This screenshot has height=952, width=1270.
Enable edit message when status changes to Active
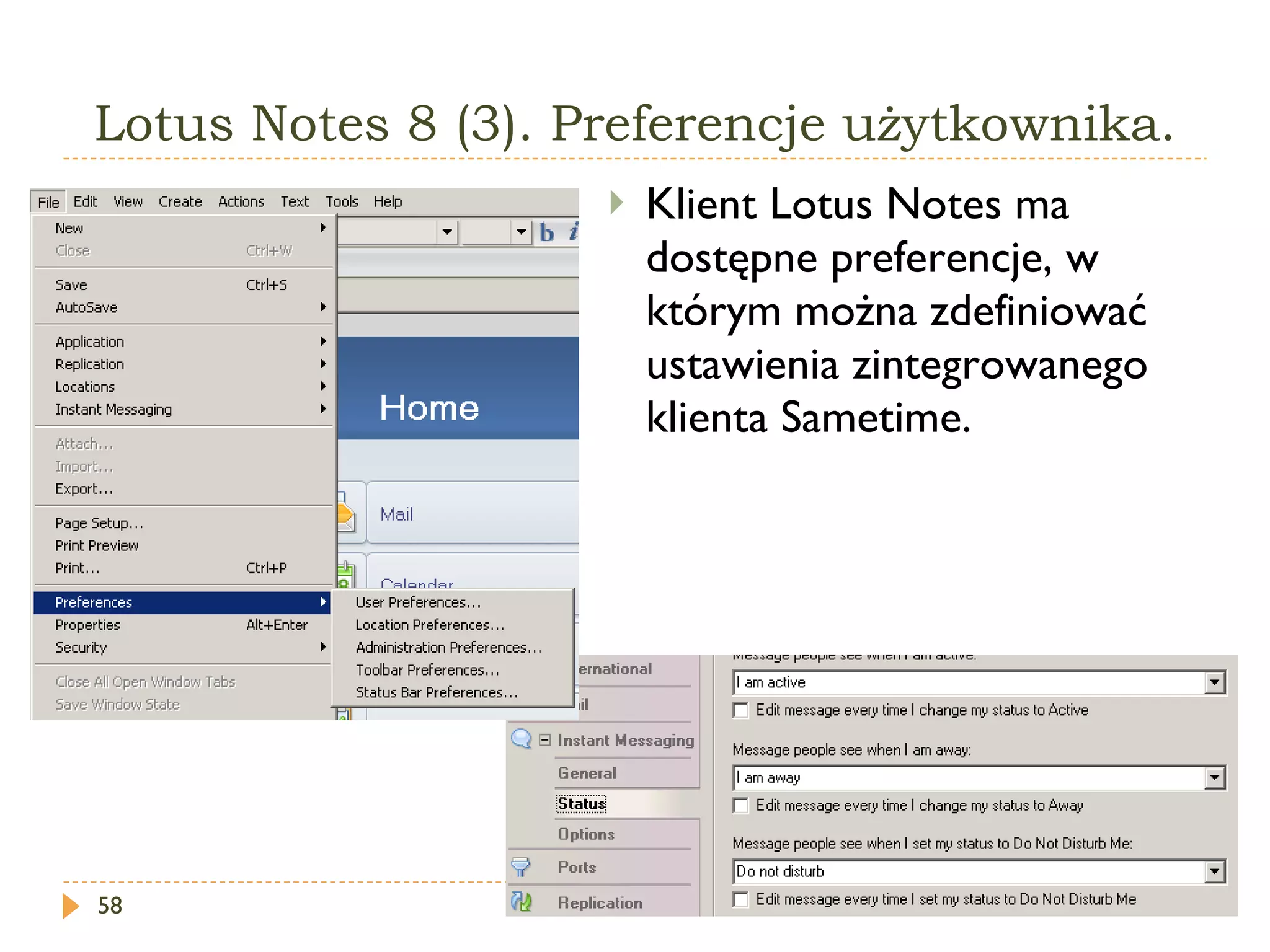pyautogui.click(x=740, y=710)
